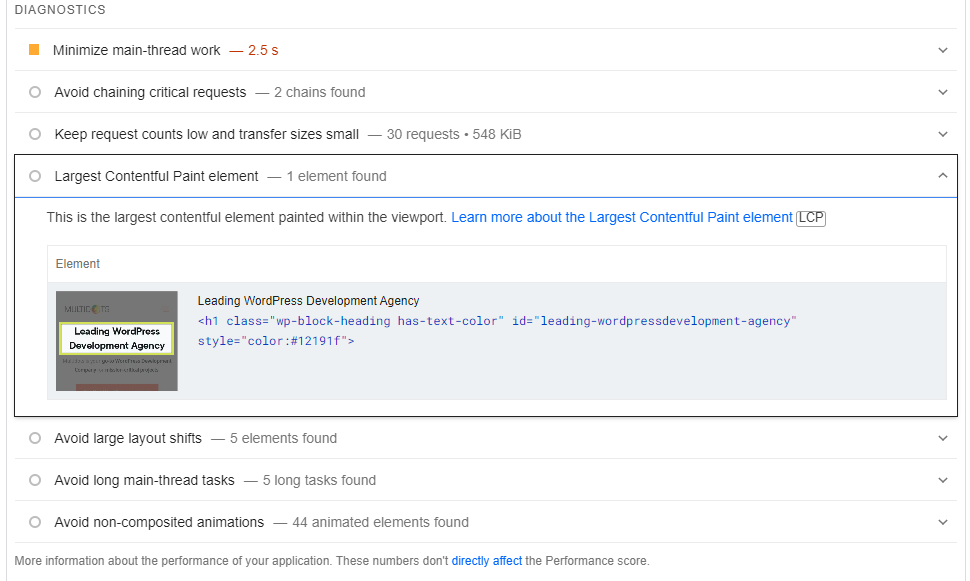Click '30 requests • 548 KiB' text

point(454,134)
